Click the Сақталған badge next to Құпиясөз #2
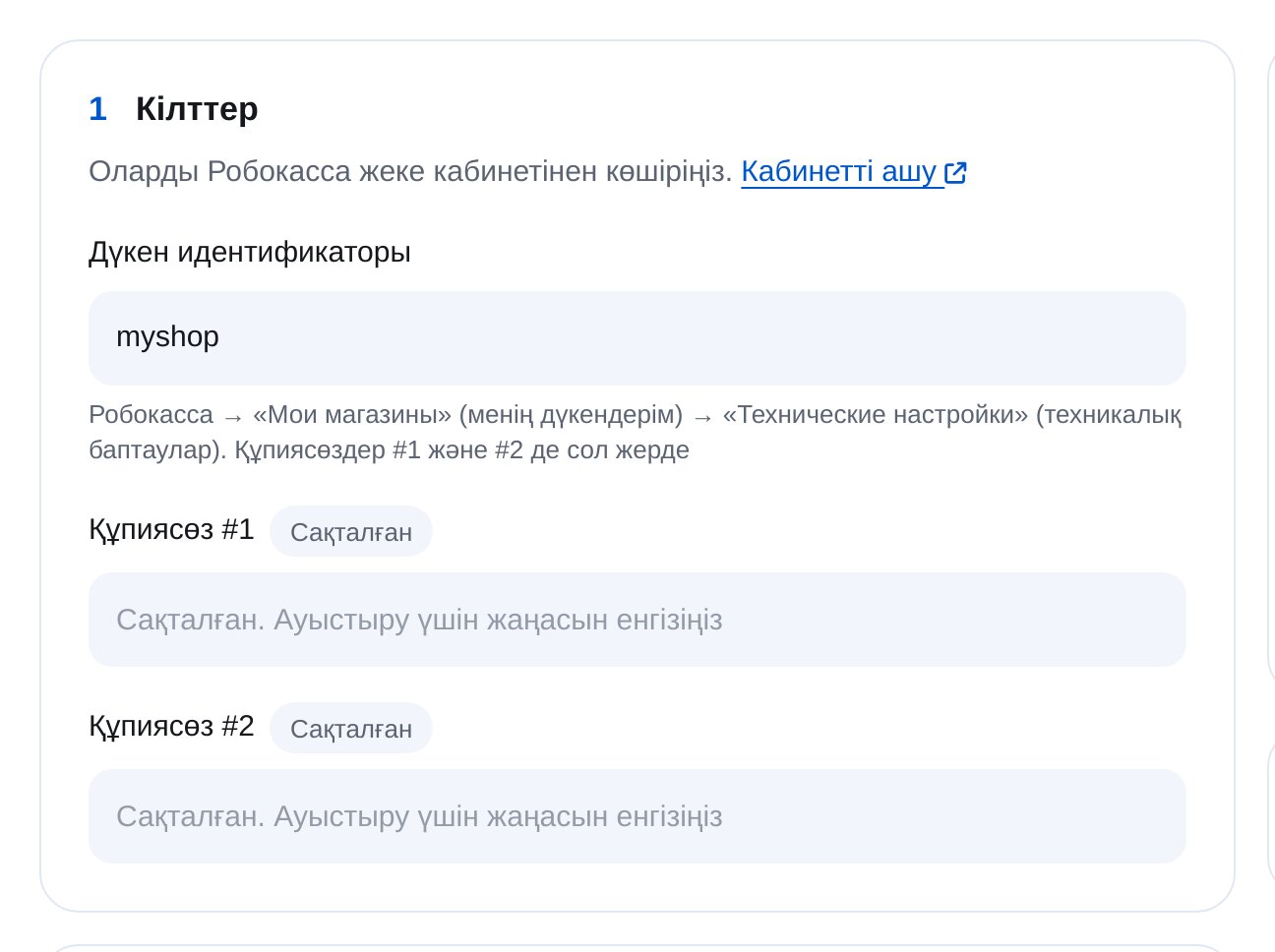Screen dimensions: 1275x952 (351, 728)
